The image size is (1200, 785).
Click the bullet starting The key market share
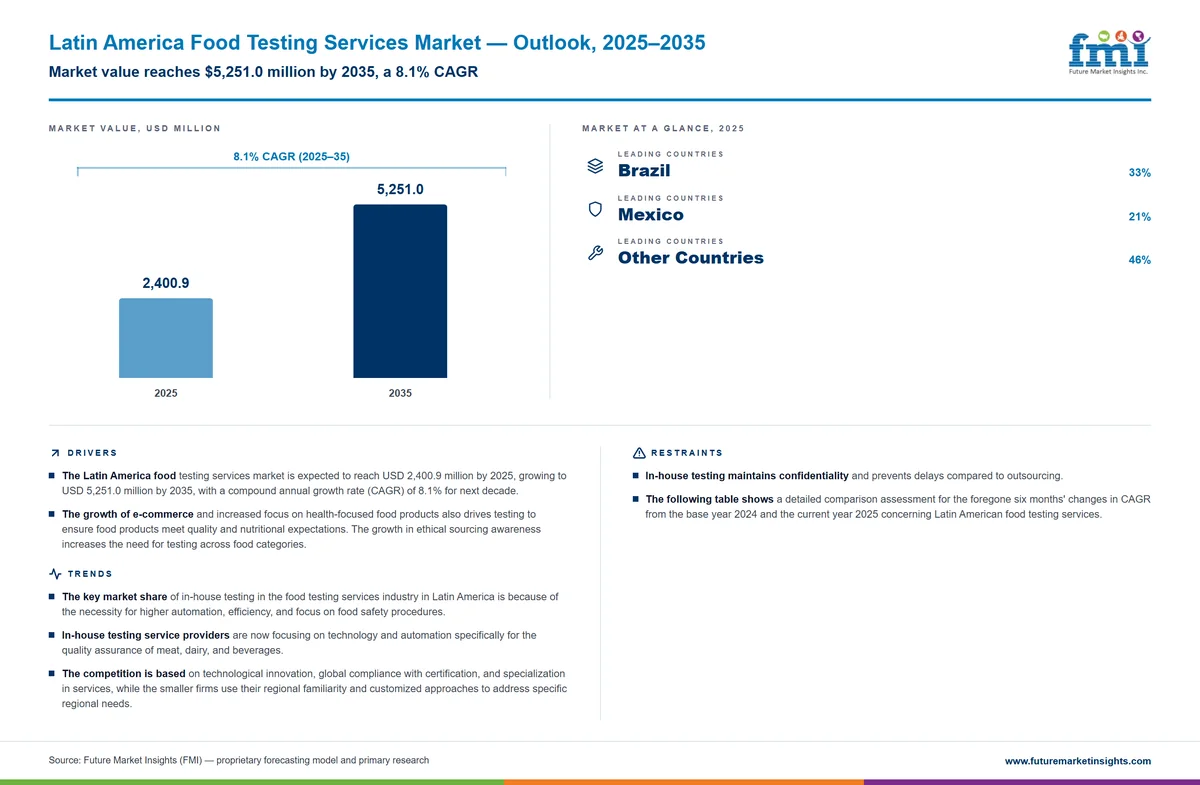tap(310, 604)
